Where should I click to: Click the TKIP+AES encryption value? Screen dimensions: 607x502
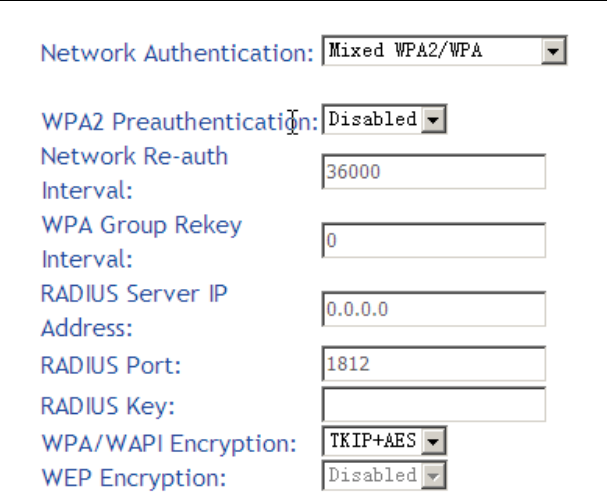[373, 440]
